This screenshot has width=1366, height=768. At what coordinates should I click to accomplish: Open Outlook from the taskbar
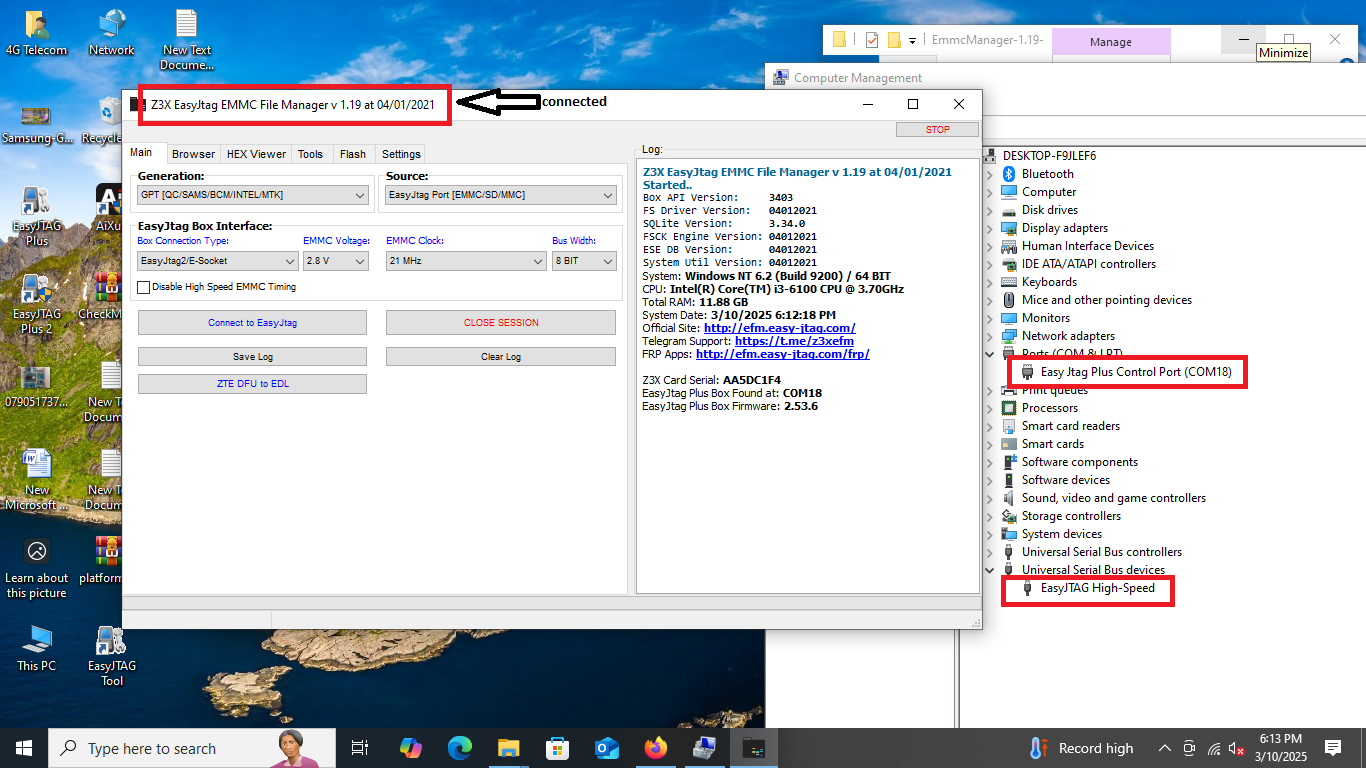[607, 748]
